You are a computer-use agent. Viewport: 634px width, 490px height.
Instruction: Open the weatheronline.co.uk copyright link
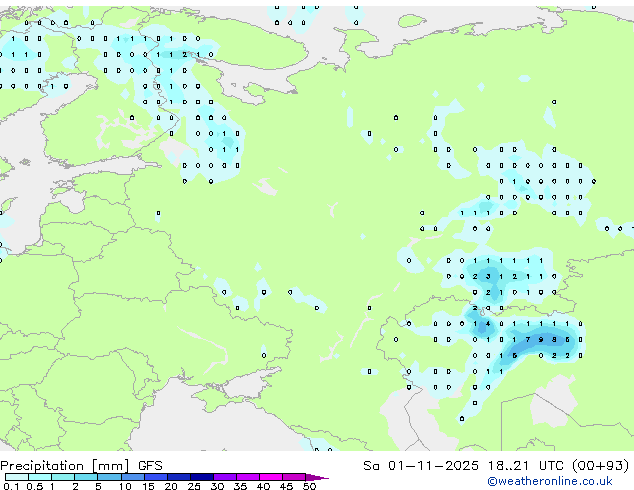click(x=550, y=481)
